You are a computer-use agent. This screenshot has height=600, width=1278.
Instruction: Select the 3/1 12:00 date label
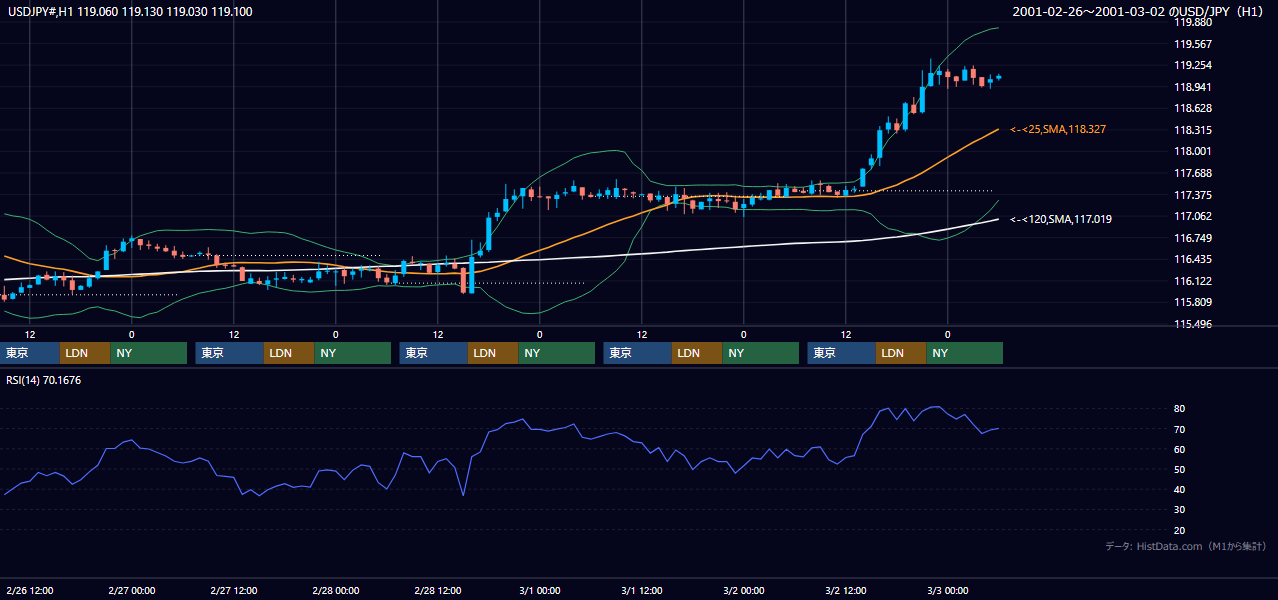point(641,591)
